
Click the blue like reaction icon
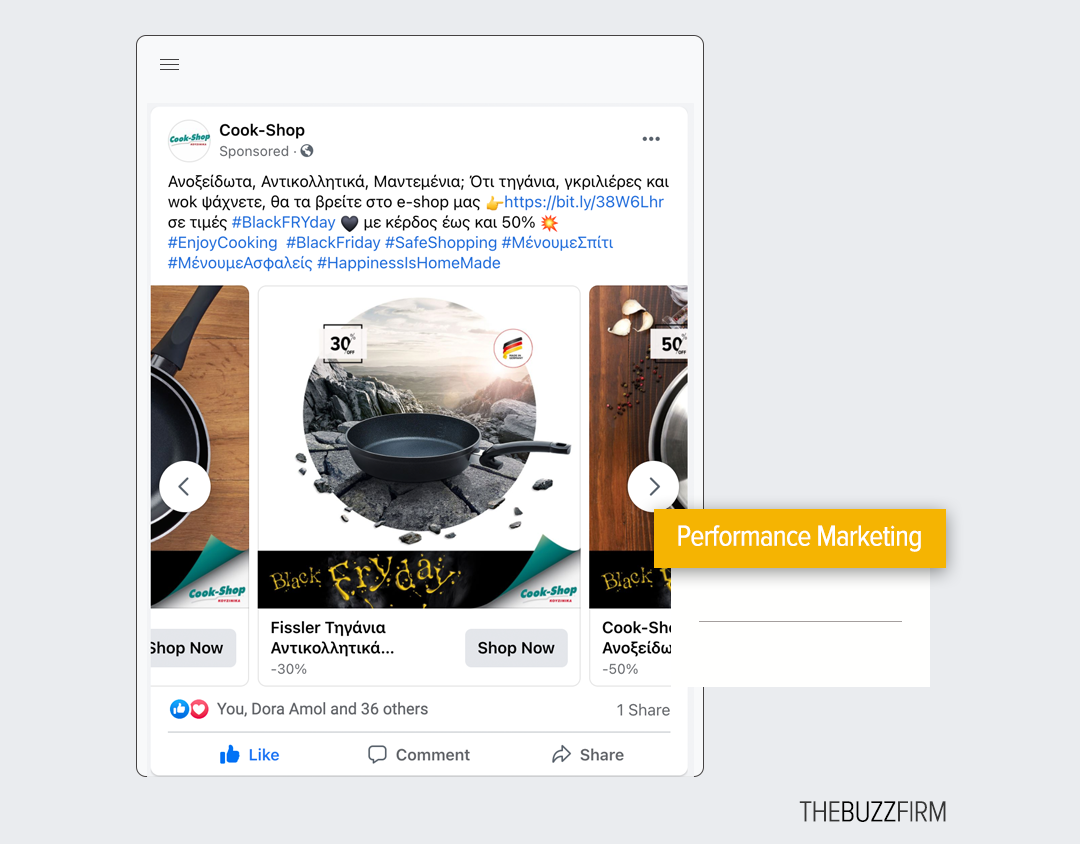[179, 709]
